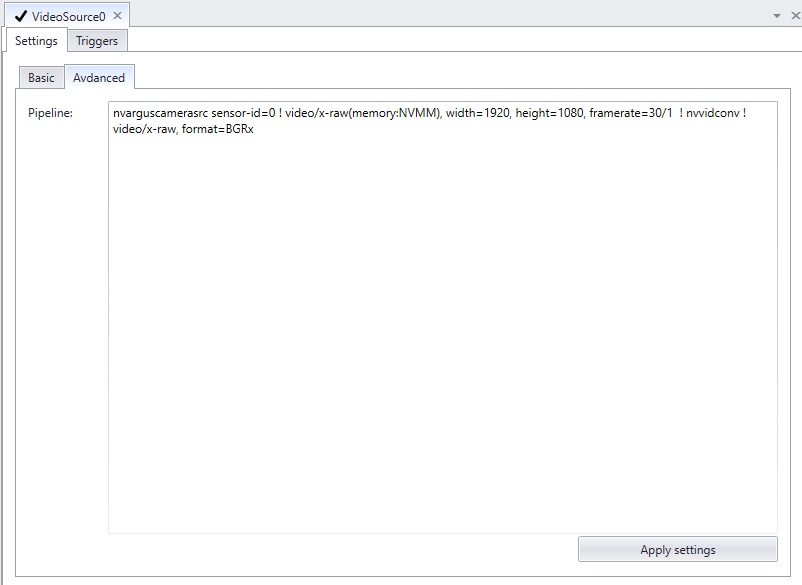Open the document list dropdown arrow
The height and width of the screenshot is (585, 802).
[x=777, y=16]
